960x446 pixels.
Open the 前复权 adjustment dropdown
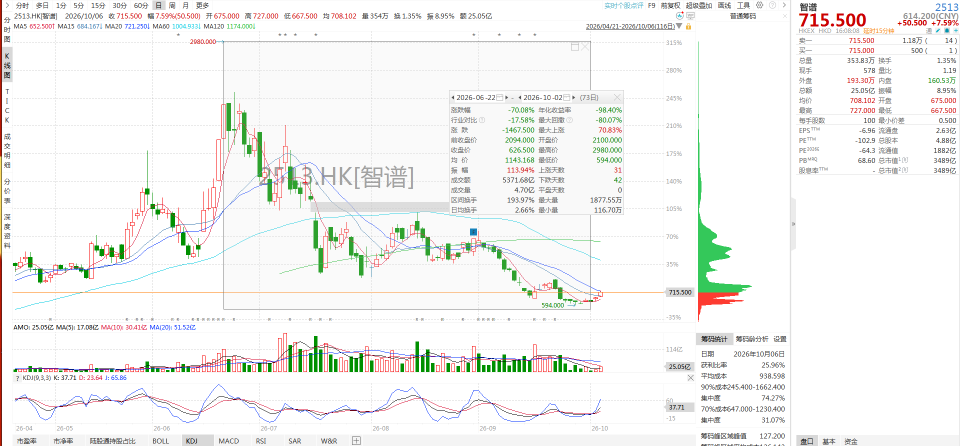[x=670, y=5]
